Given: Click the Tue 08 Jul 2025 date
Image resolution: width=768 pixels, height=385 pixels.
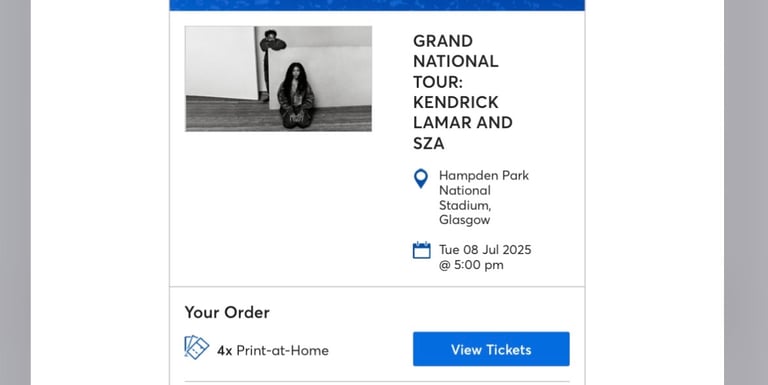Looking at the screenshot, I should point(485,250).
